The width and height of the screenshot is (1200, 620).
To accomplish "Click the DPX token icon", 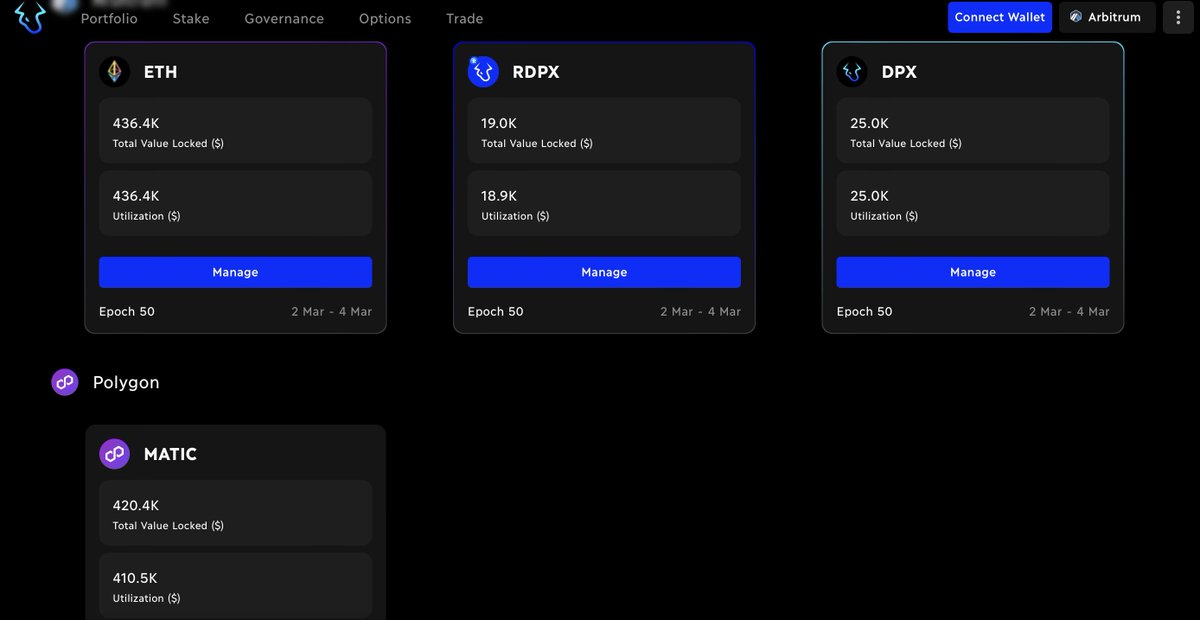I will 852,72.
